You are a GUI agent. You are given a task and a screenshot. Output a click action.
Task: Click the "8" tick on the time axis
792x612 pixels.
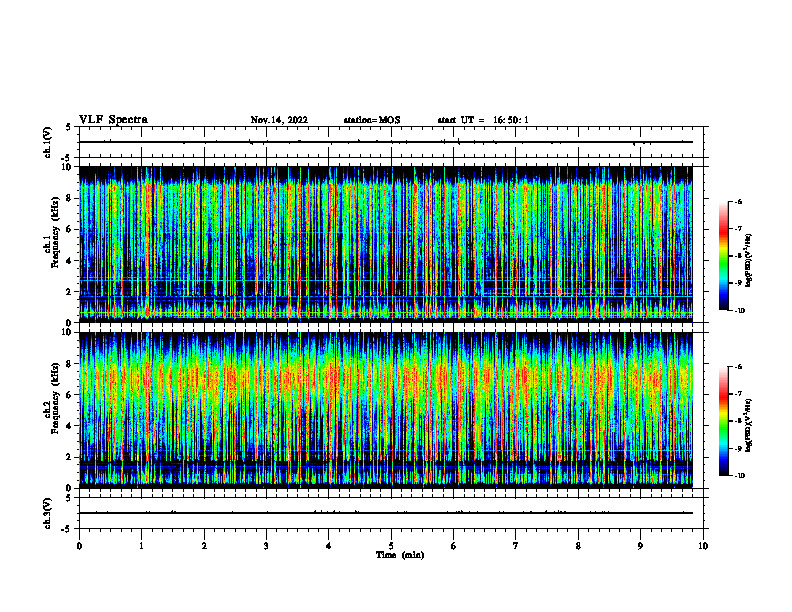tap(578, 546)
